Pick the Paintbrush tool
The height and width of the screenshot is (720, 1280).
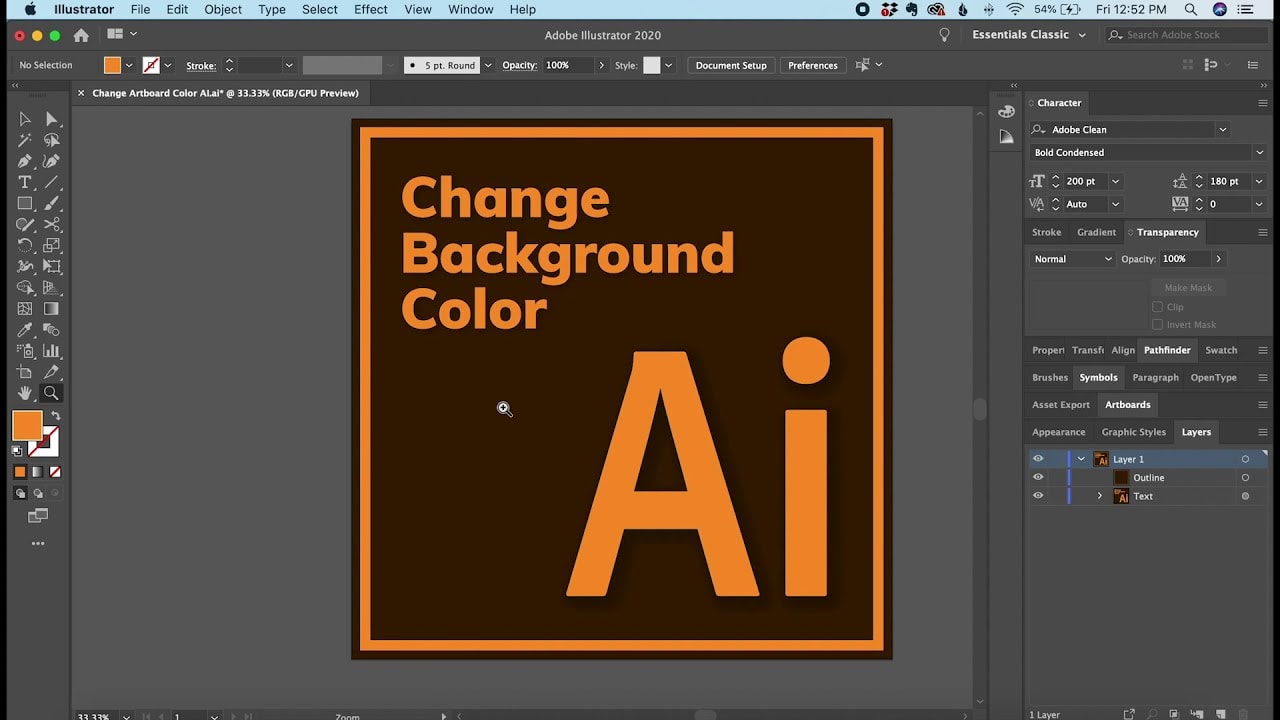pyautogui.click(x=51, y=203)
